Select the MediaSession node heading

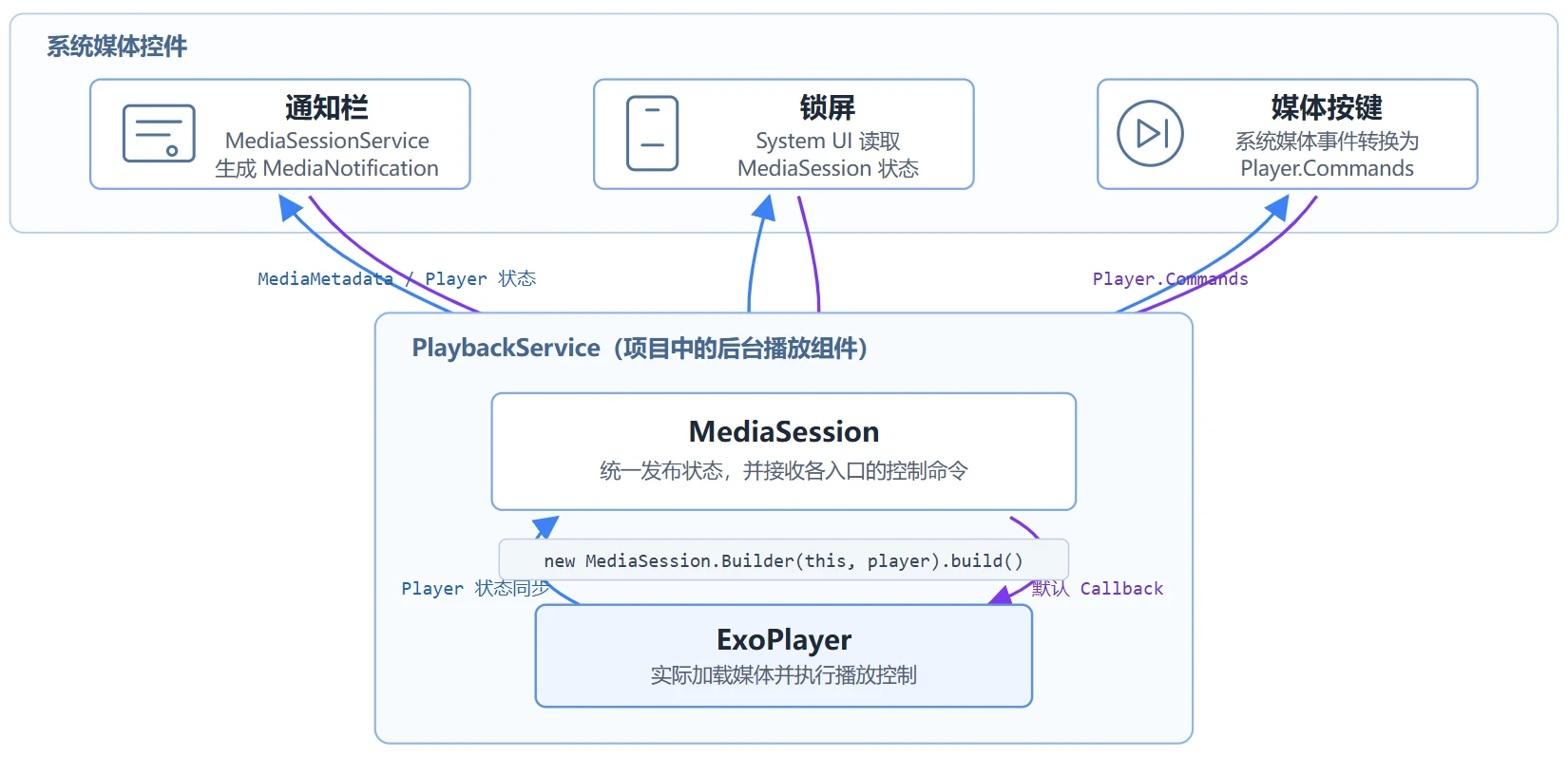[x=784, y=431]
